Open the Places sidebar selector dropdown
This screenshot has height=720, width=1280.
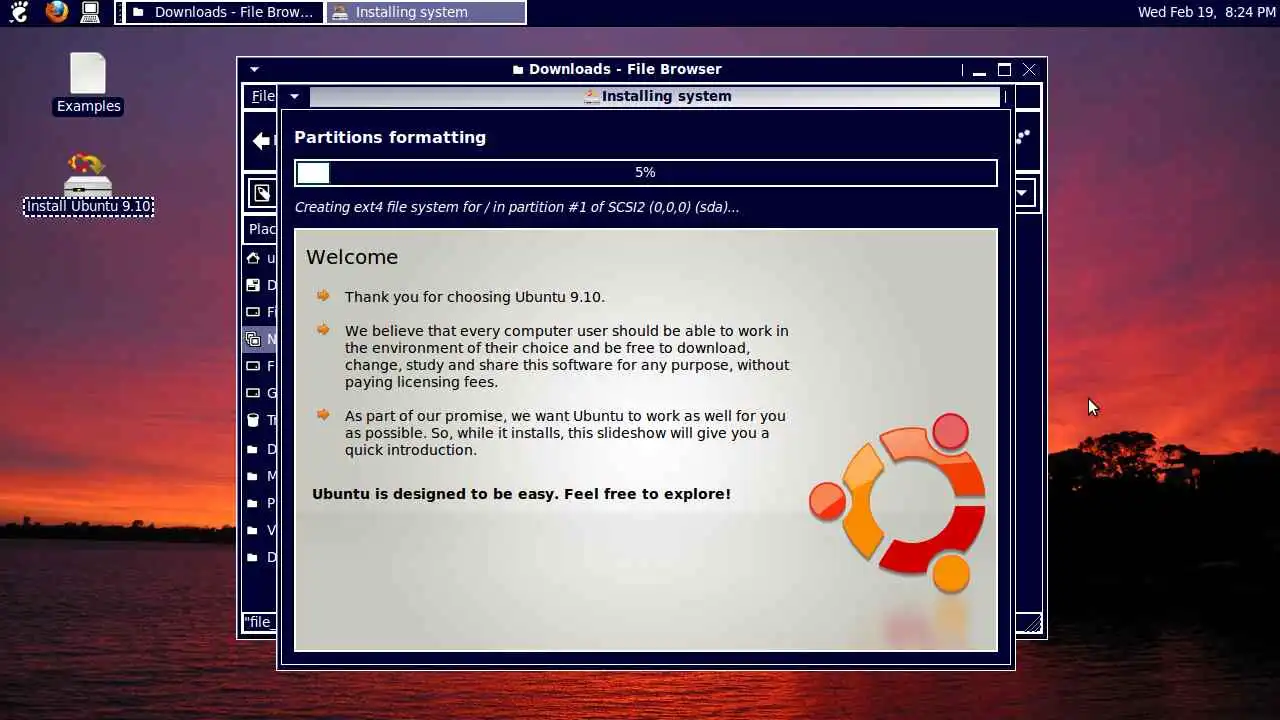261,229
